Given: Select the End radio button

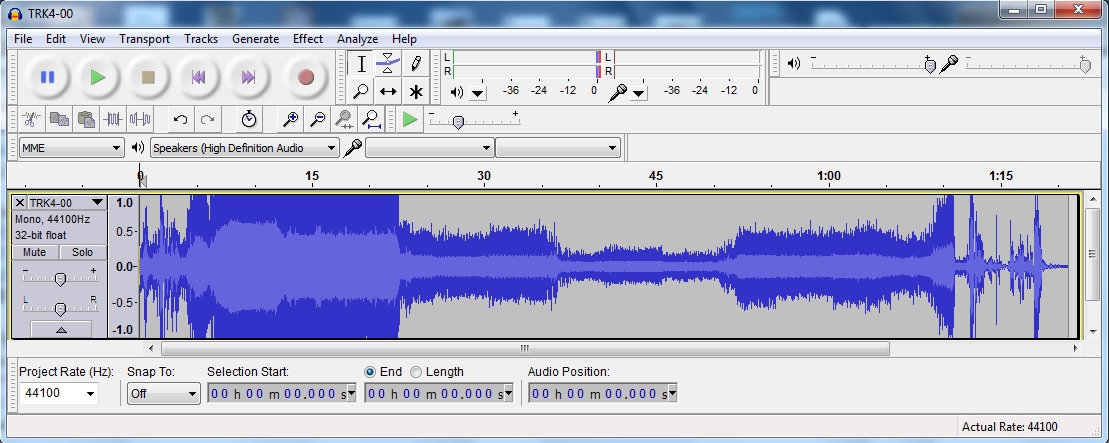Looking at the screenshot, I should click(370, 372).
